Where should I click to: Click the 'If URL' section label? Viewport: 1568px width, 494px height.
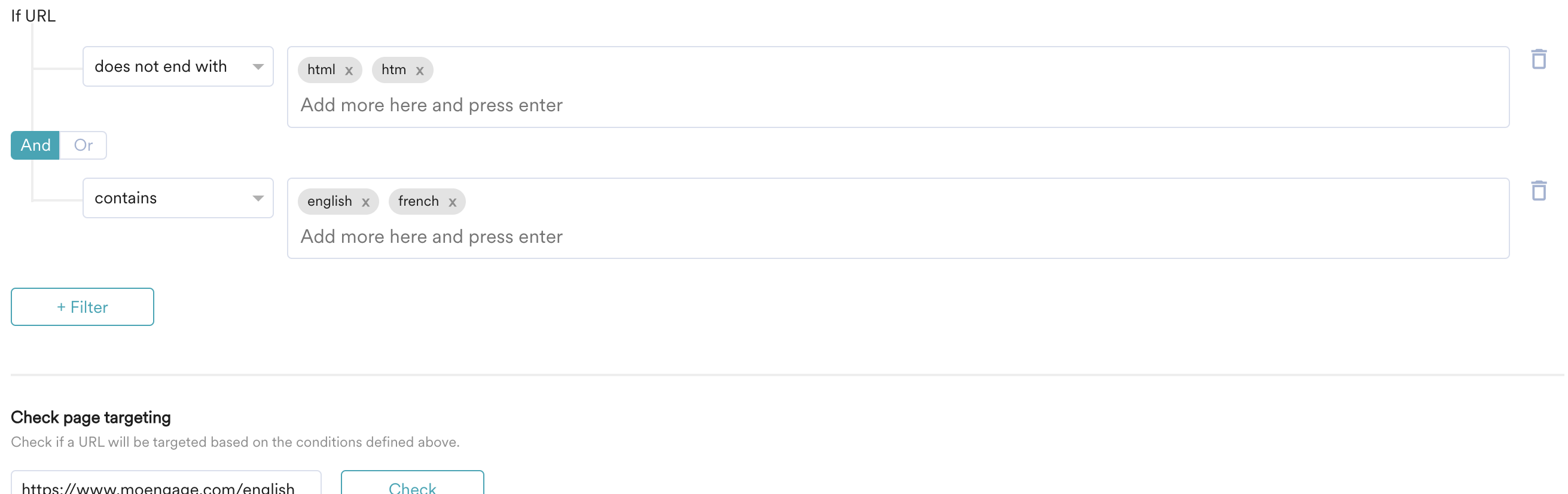32,16
